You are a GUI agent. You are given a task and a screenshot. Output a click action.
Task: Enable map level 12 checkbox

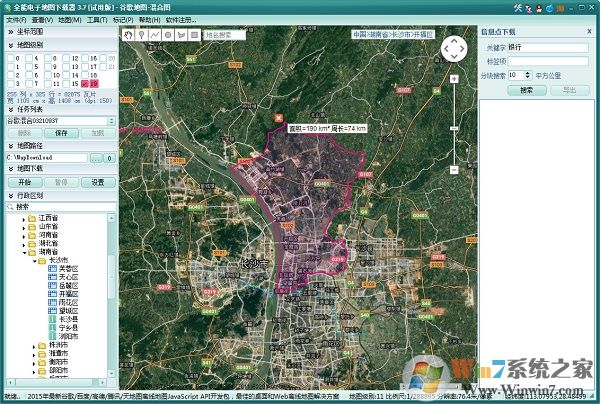(66, 58)
